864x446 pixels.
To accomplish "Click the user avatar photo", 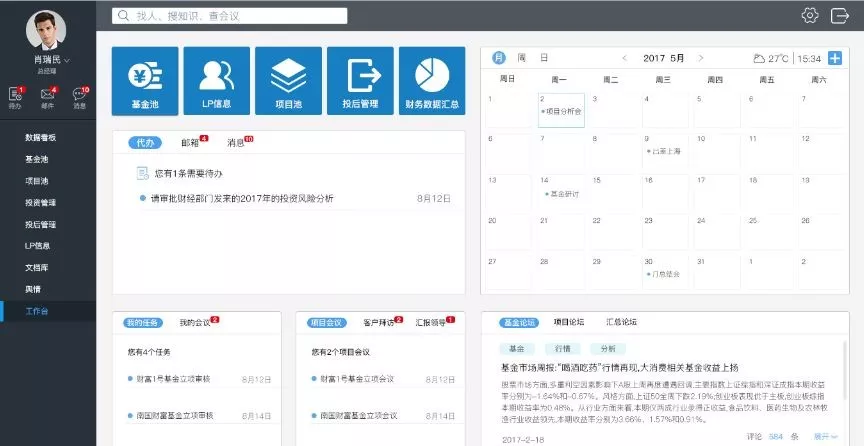I will pyautogui.click(x=46, y=30).
